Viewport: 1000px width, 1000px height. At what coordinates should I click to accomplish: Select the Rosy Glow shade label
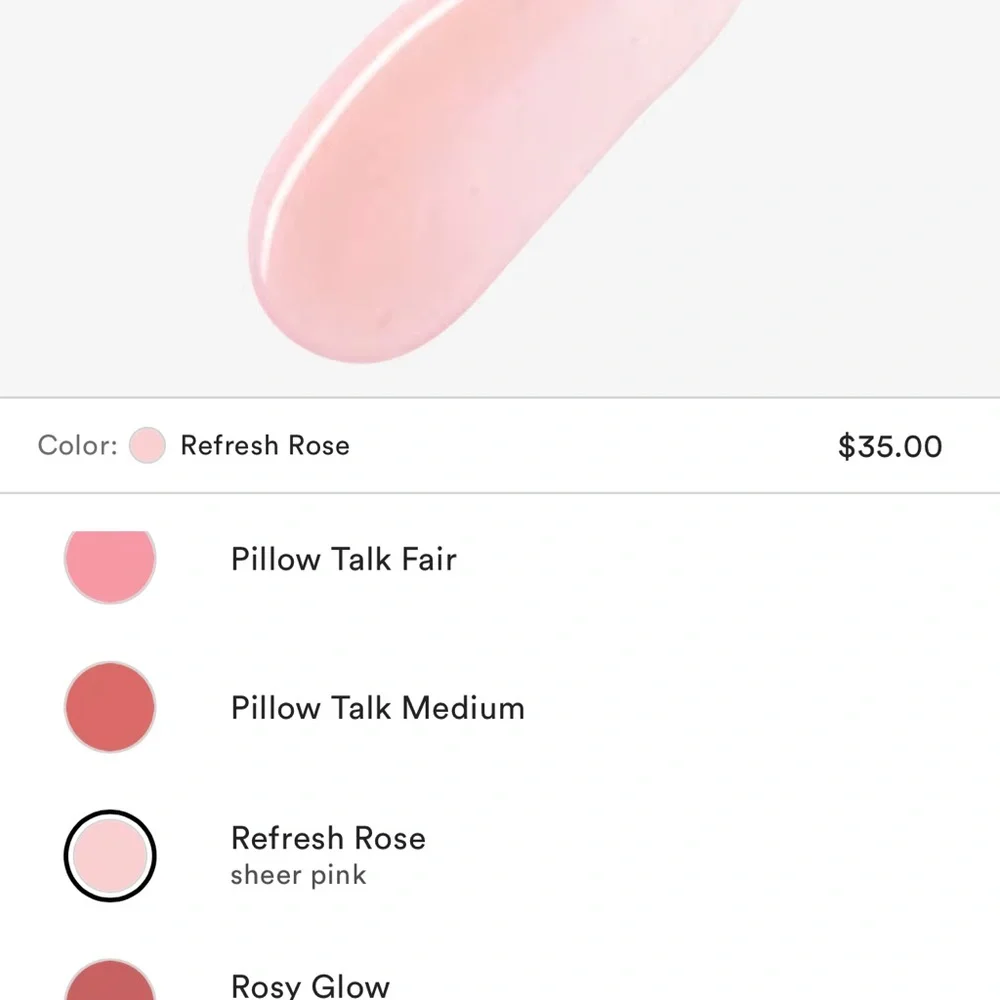tap(310, 985)
